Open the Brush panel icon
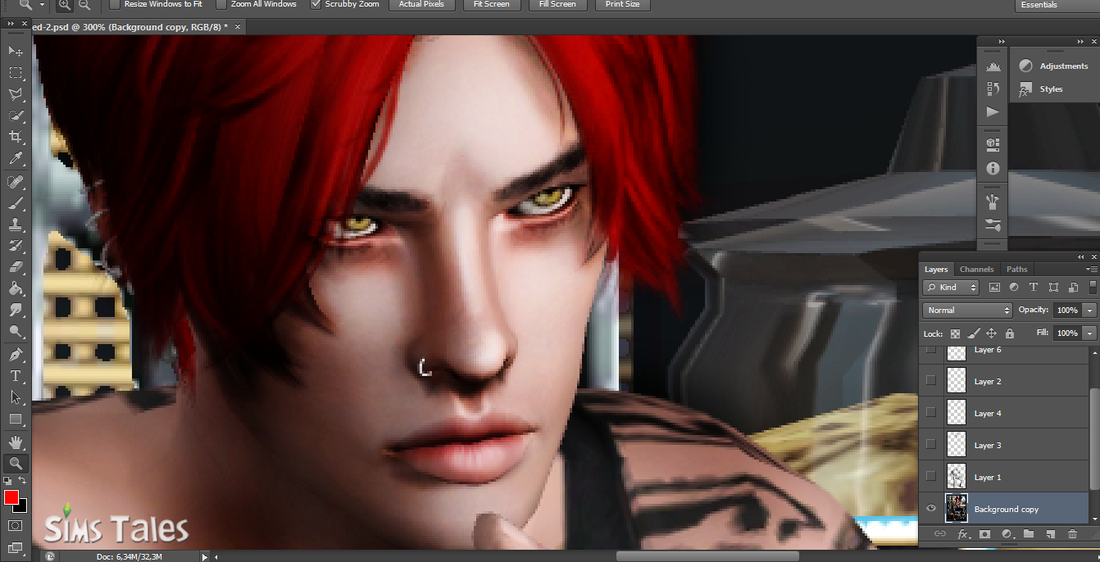This screenshot has width=1100, height=562. [x=993, y=203]
